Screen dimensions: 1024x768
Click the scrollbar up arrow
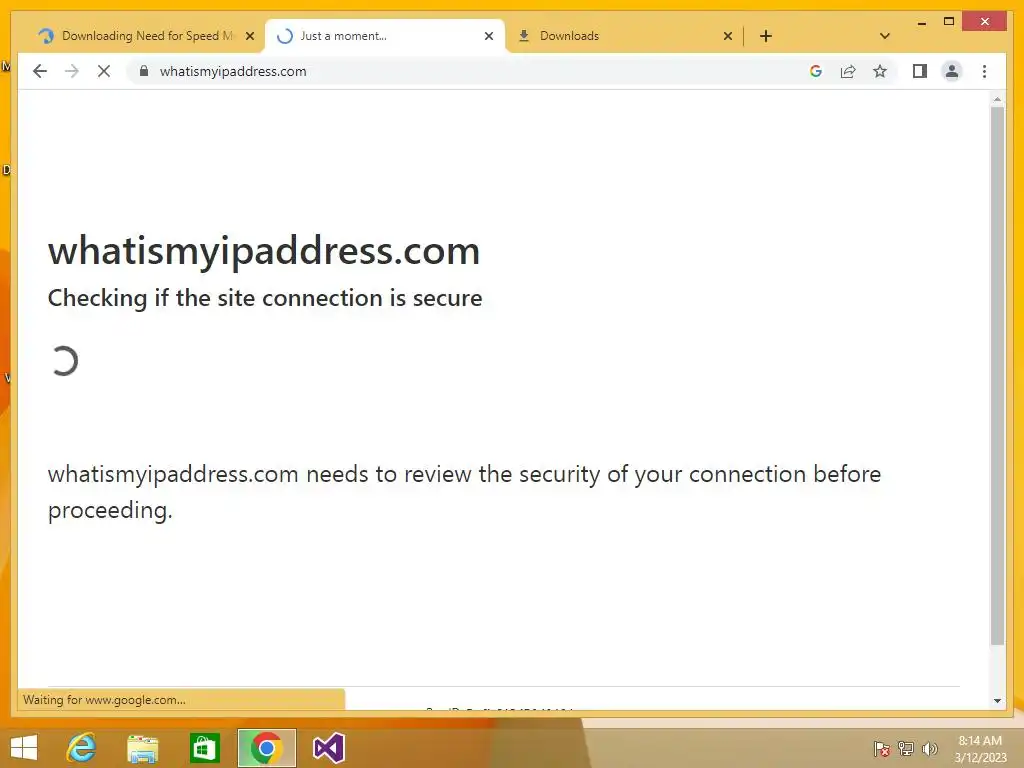tap(997, 99)
